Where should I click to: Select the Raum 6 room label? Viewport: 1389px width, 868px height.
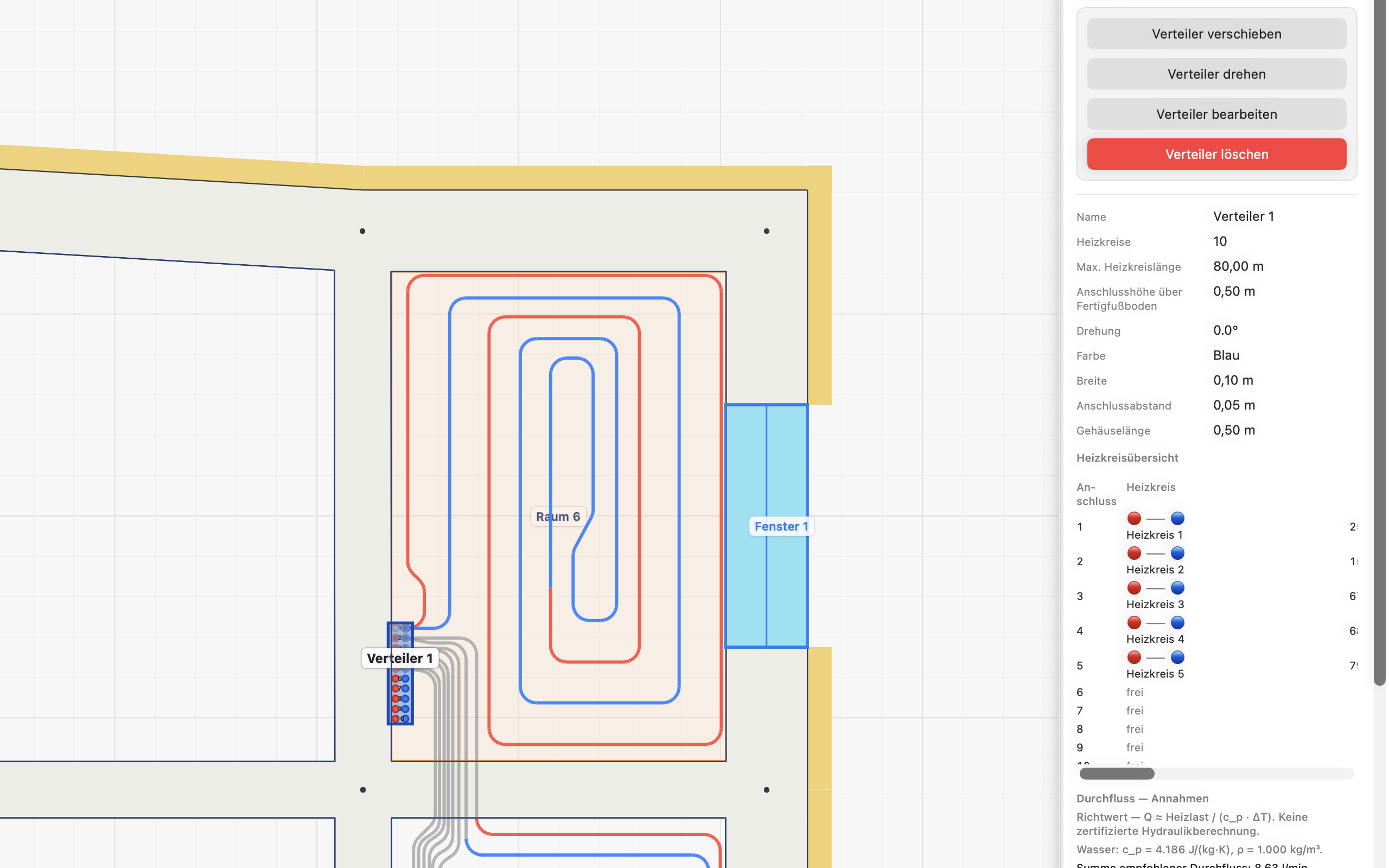tap(558, 516)
